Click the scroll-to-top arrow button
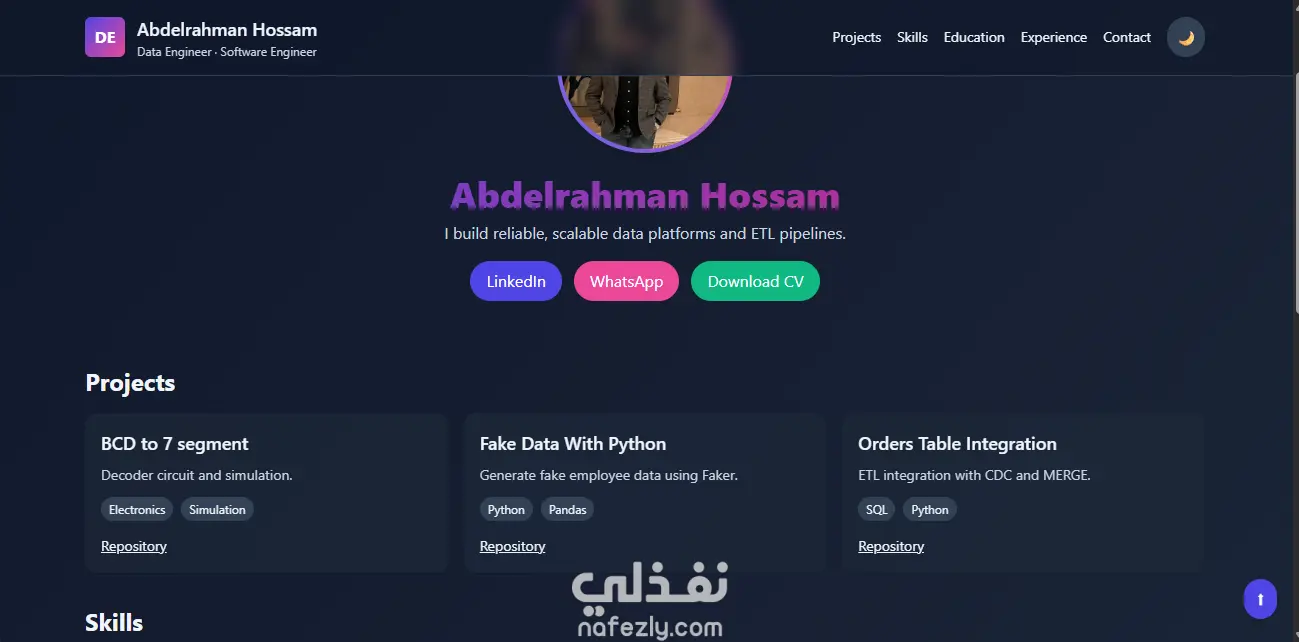 (x=1260, y=599)
